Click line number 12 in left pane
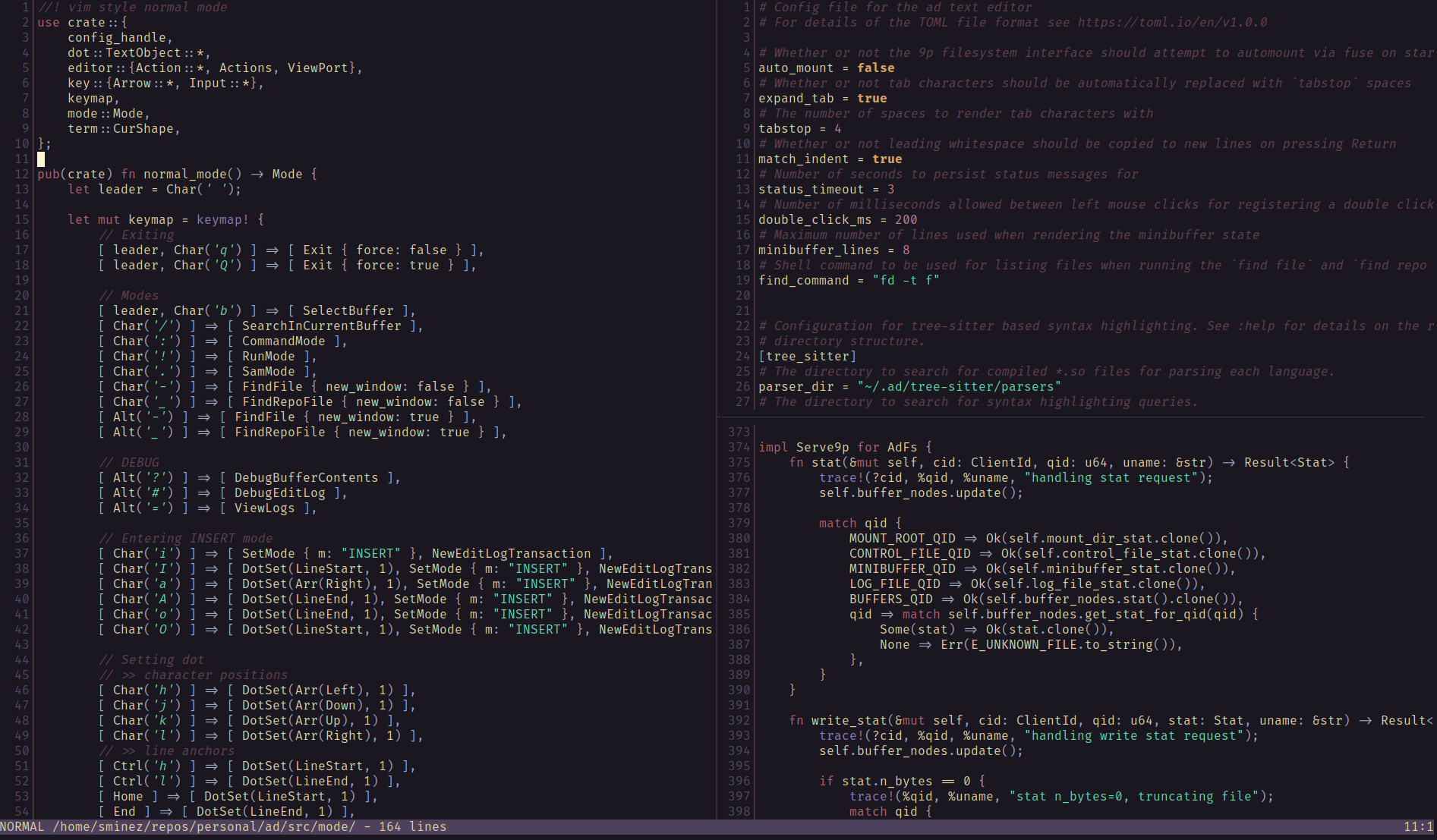Image resolution: width=1437 pixels, height=840 pixels. pos(22,175)
